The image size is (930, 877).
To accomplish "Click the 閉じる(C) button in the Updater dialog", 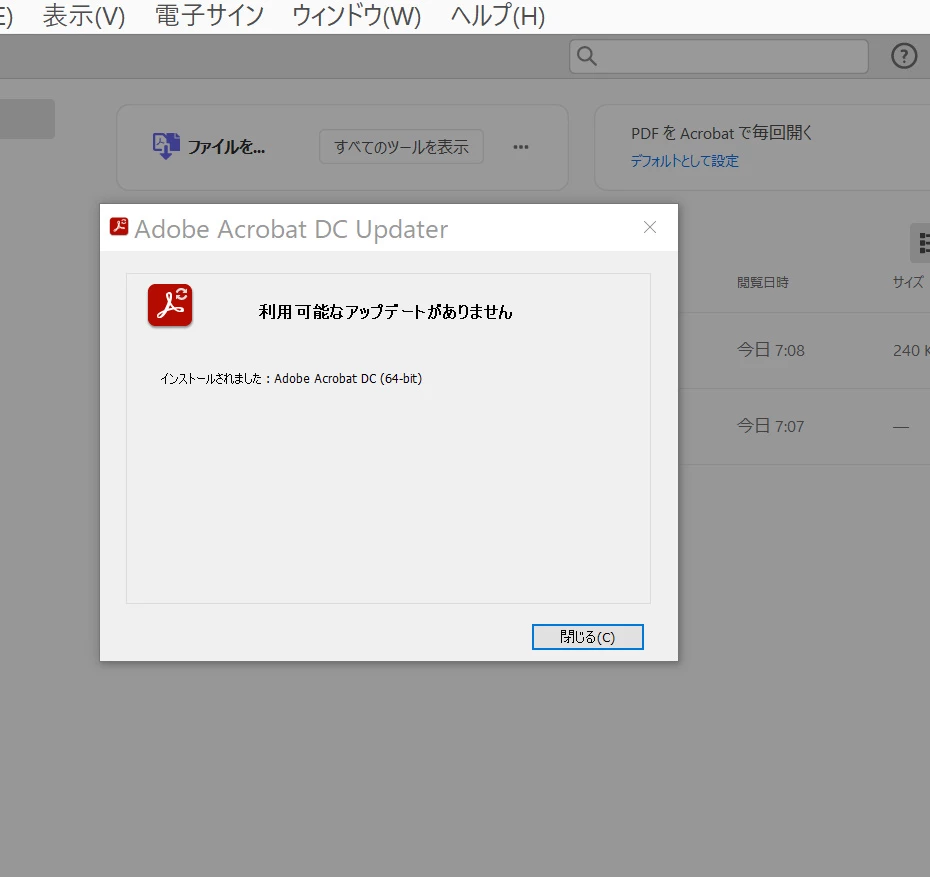I will click(x=587, y=637).
